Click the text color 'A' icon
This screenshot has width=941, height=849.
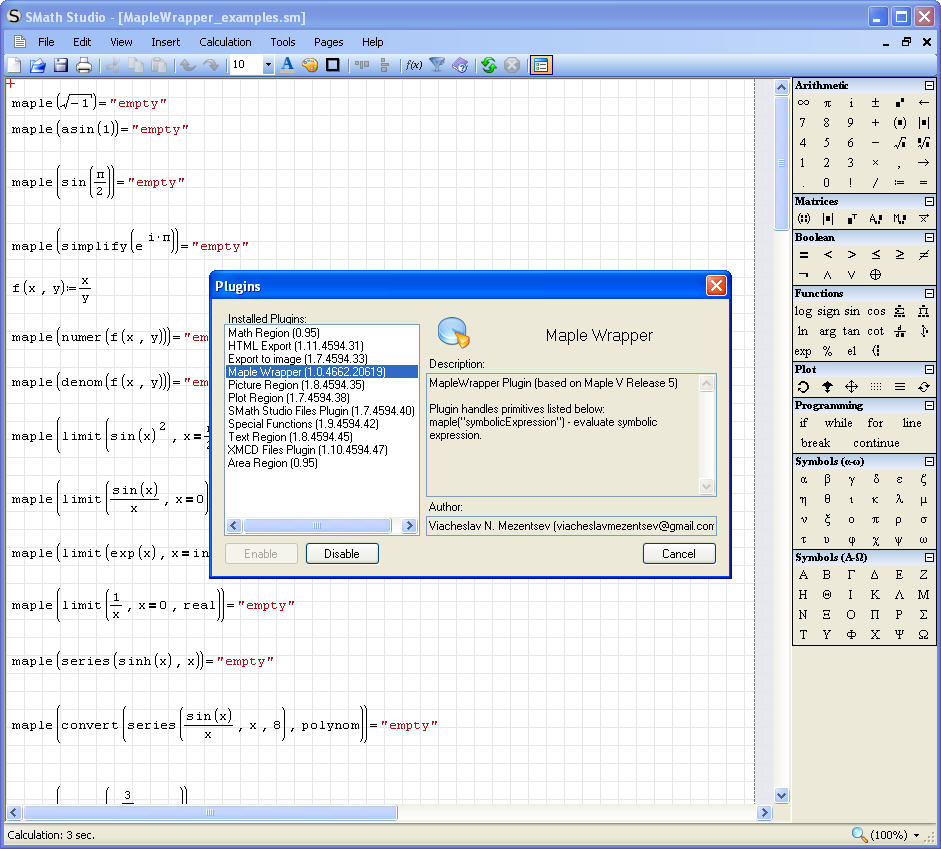[287, 65]
